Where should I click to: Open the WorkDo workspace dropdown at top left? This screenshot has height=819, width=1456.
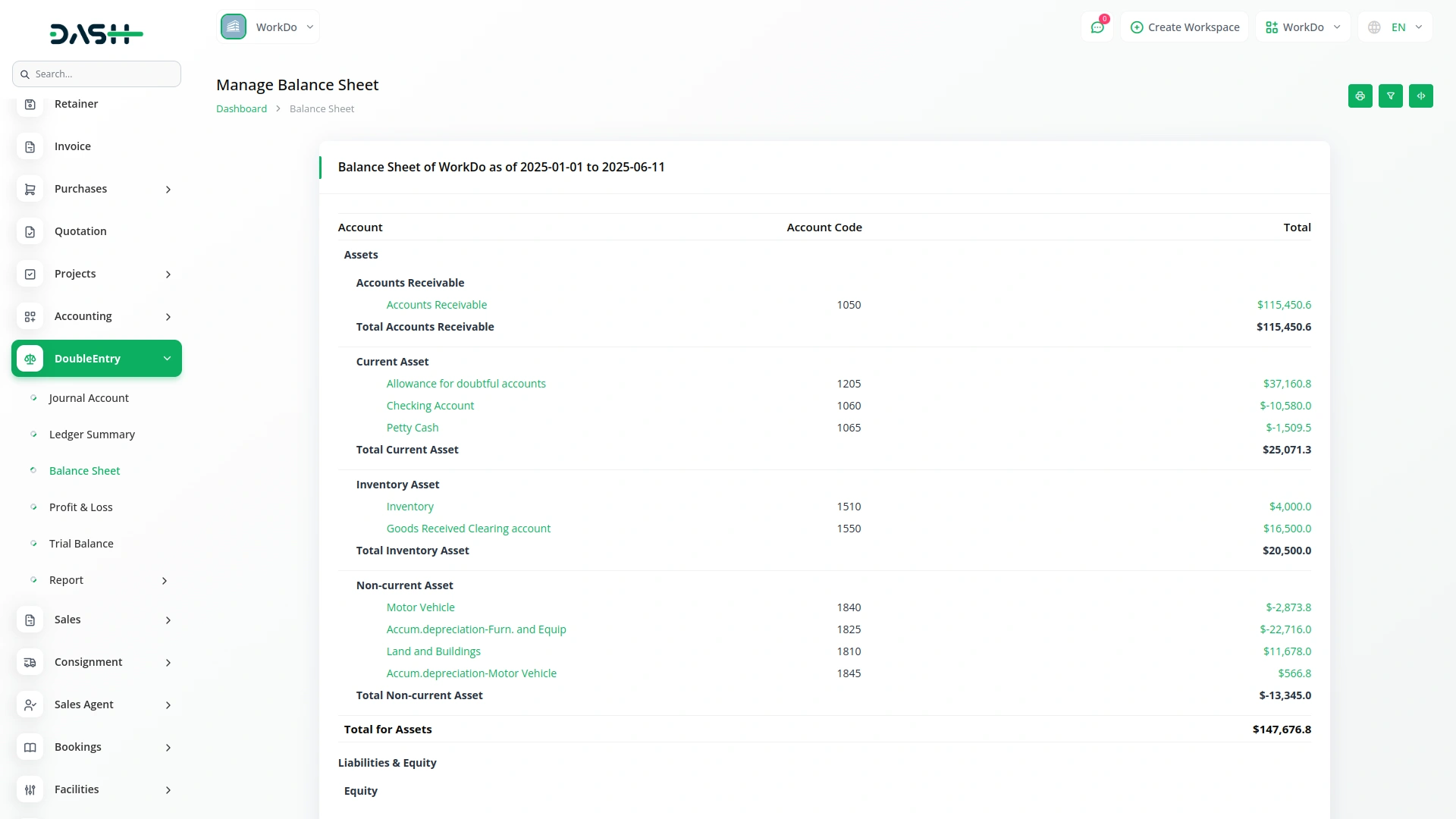268,27
